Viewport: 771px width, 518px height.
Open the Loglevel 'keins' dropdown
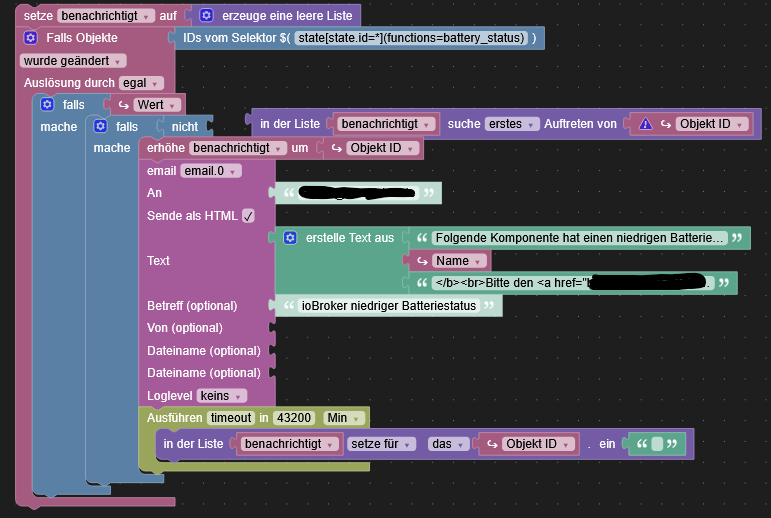(222, 396)
